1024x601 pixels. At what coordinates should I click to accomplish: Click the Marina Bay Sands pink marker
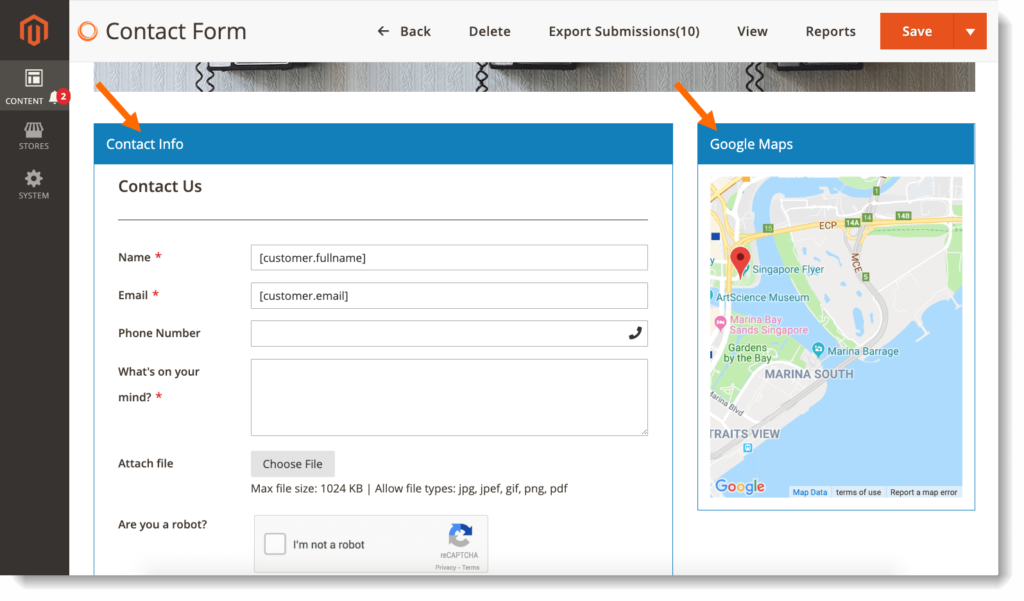pyautogui.click(x=720, y=322)
